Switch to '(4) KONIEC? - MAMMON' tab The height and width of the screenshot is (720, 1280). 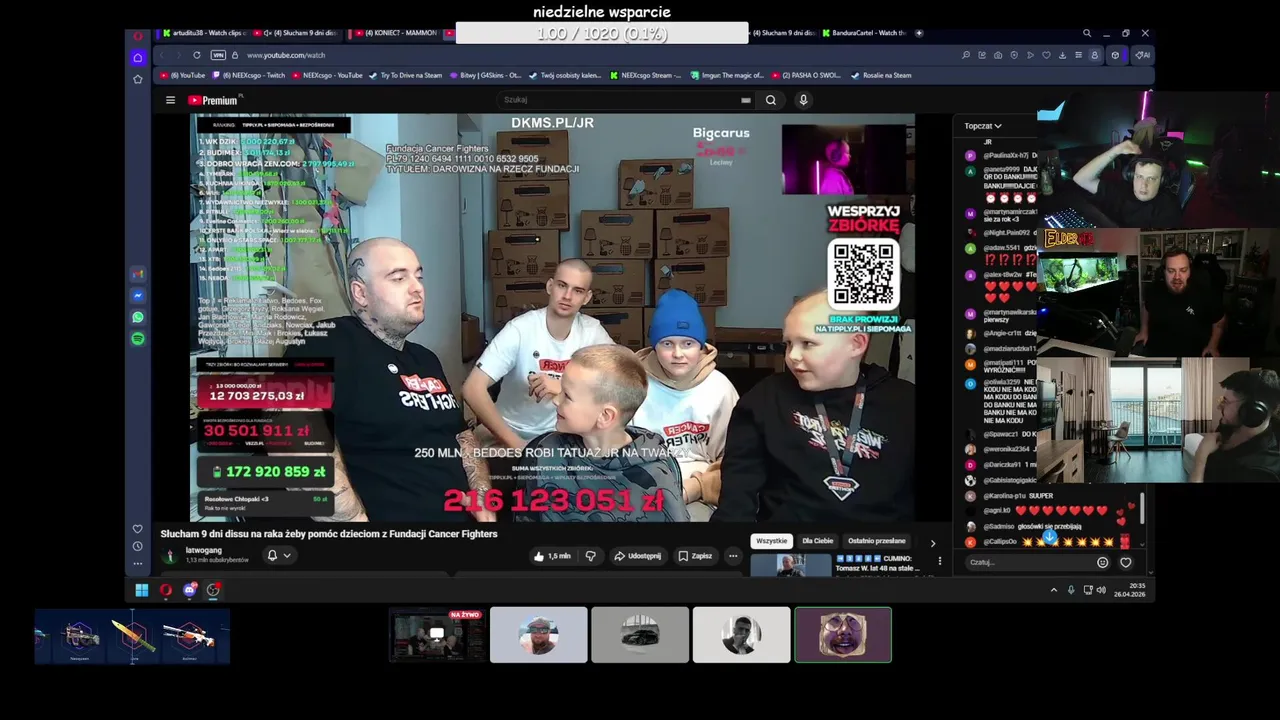395,33
